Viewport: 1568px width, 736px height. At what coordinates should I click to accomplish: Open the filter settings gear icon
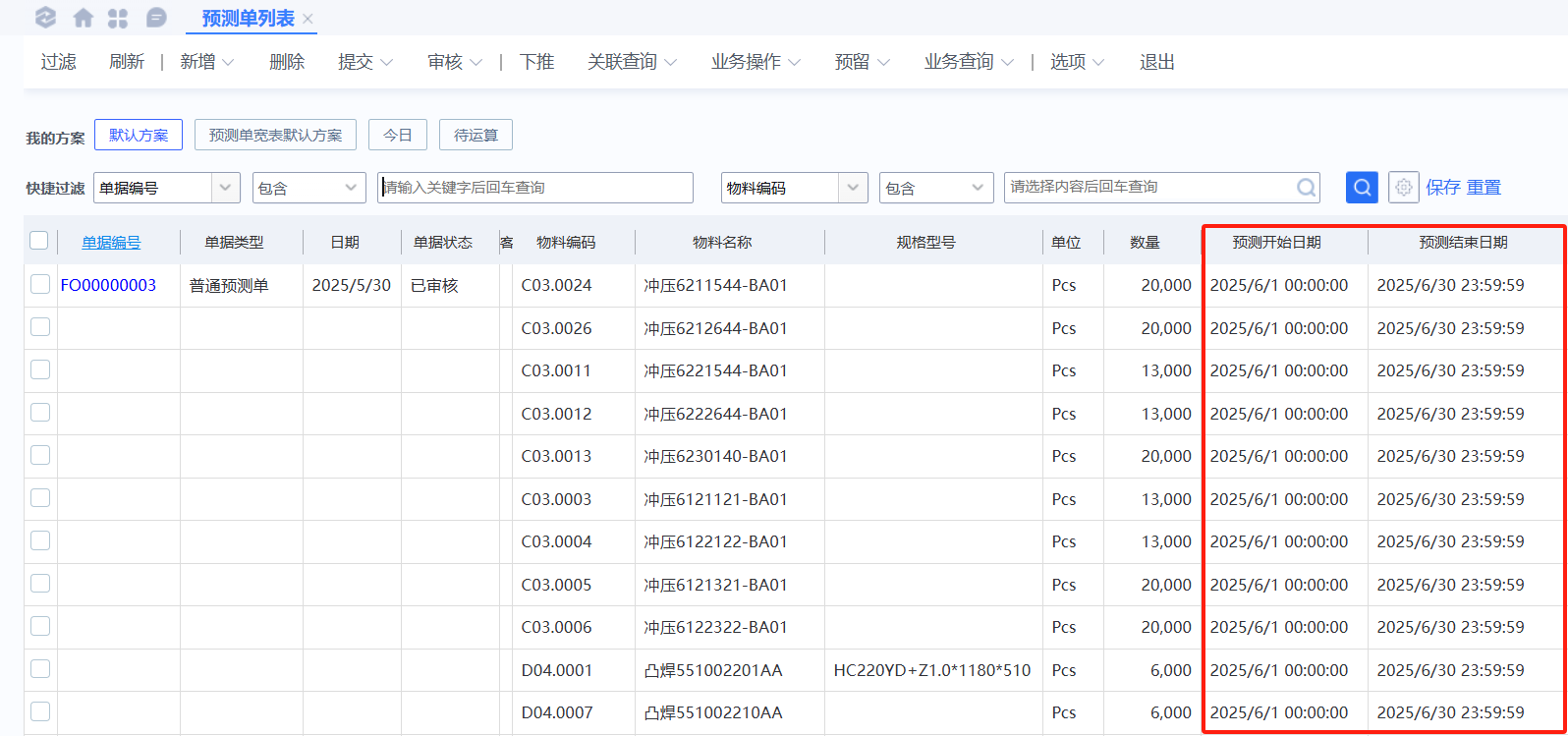pos(1404,187)
